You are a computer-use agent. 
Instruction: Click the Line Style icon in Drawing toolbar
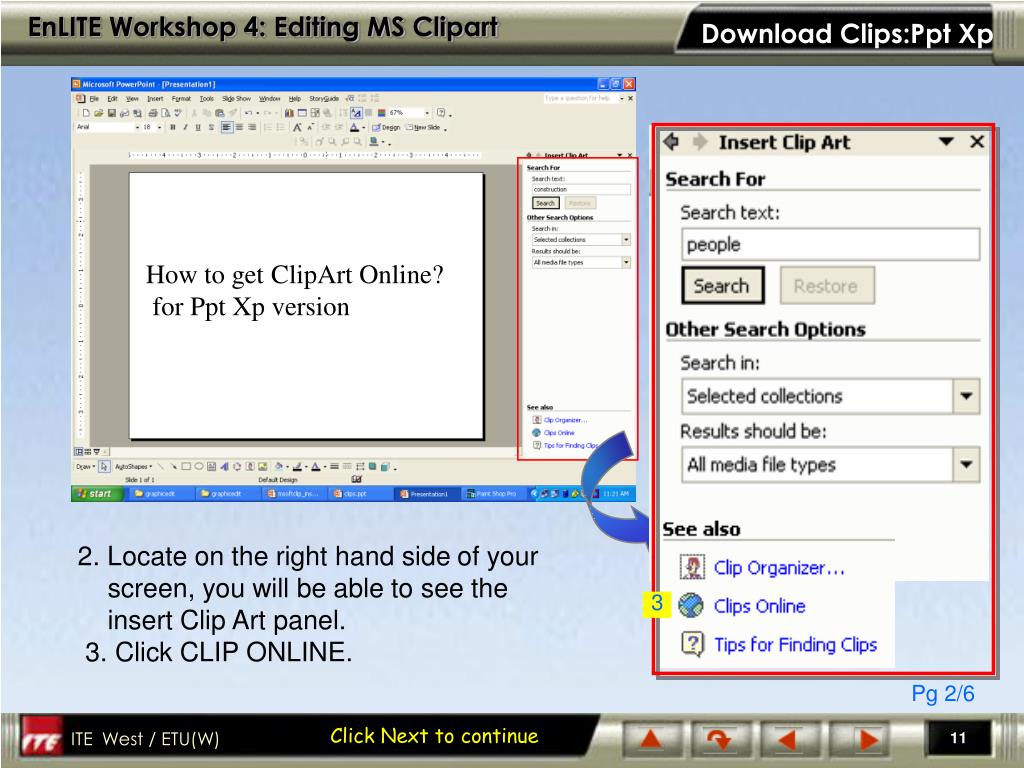(334, 466)
